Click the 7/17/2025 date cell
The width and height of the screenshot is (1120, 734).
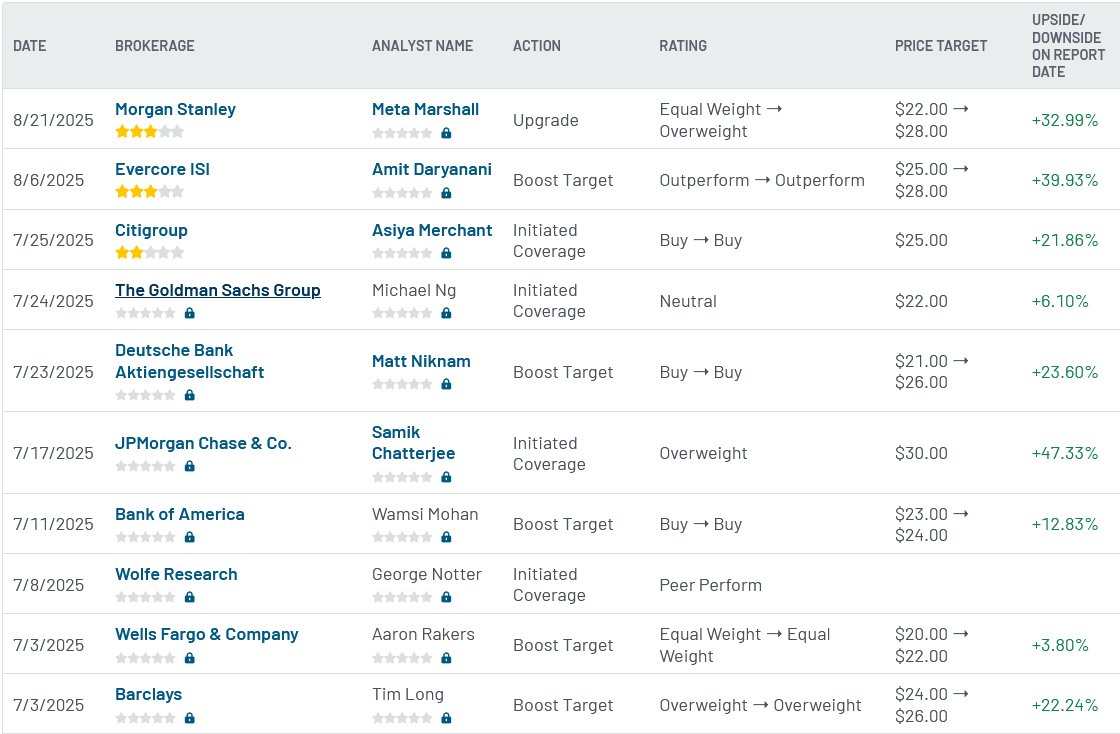(53, 453)
